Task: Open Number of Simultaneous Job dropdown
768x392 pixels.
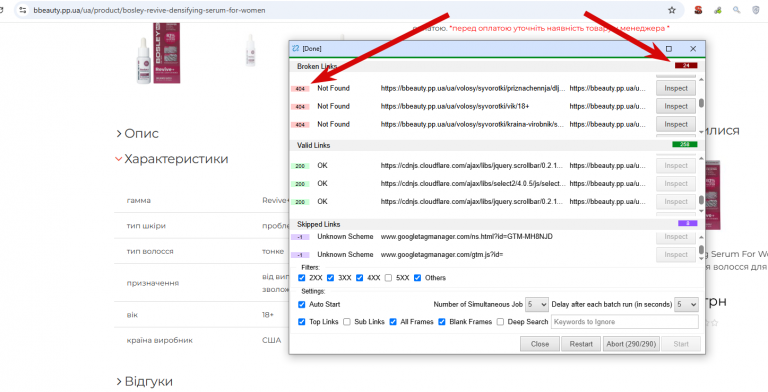Action: pos(537,304)
